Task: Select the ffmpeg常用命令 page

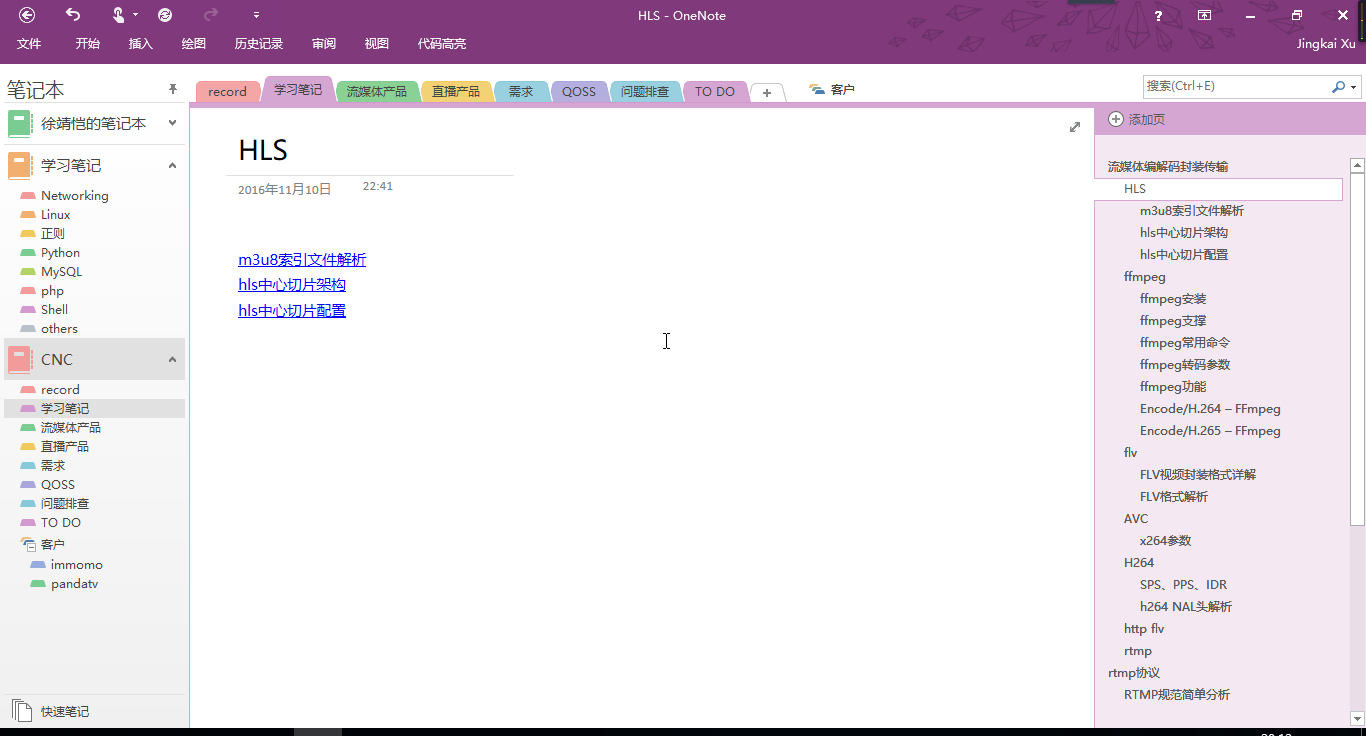Action: pos(1184,343)
